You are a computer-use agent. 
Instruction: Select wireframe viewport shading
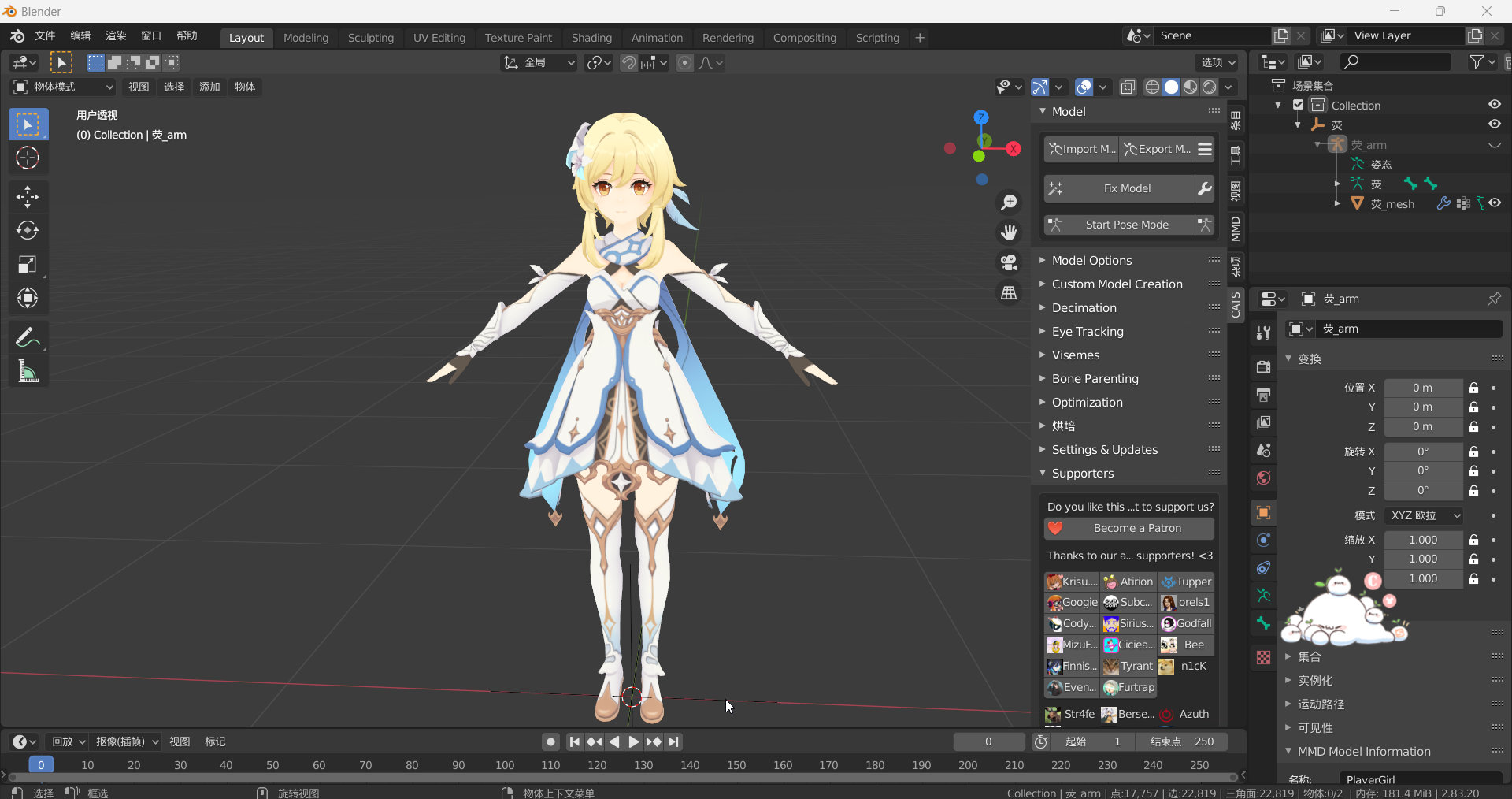pyautogui.click(x=1152, y=87)
